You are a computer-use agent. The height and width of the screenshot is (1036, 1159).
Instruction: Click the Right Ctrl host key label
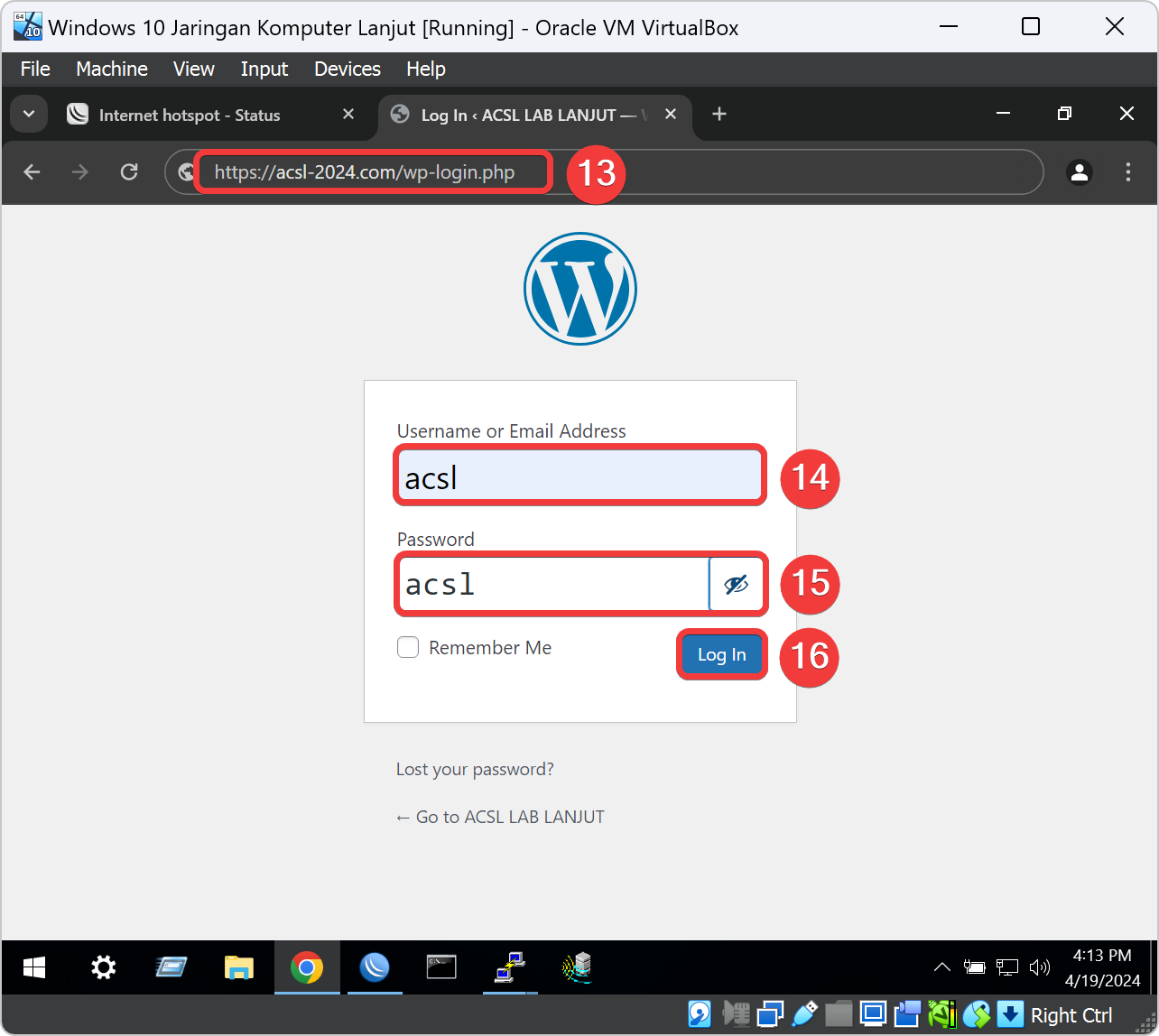pos(1071,1015)
